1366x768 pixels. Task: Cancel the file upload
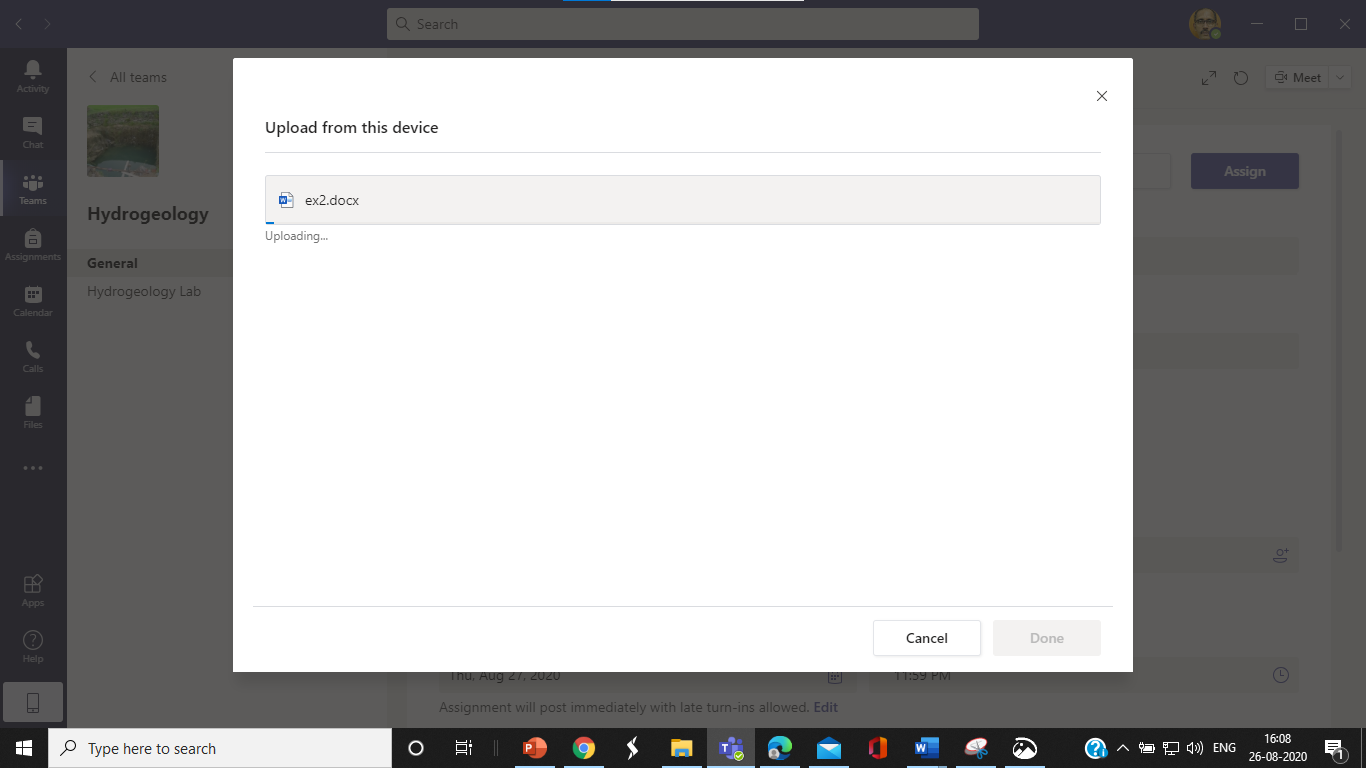927,638
